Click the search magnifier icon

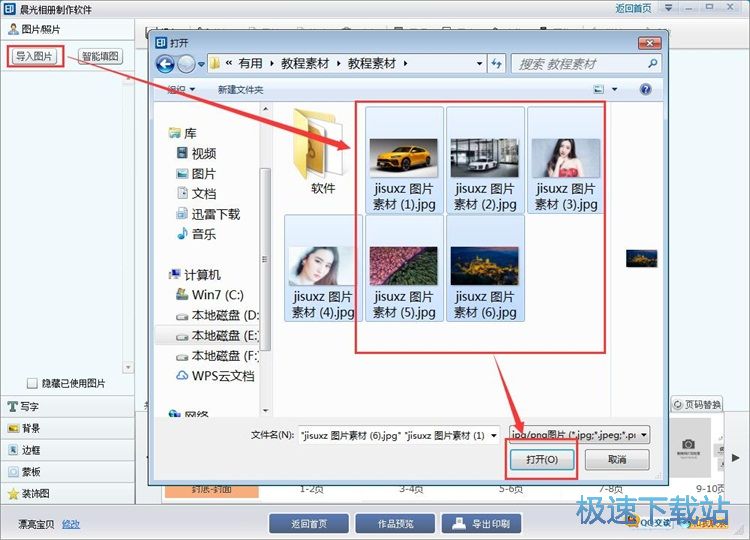click(652, 63)
